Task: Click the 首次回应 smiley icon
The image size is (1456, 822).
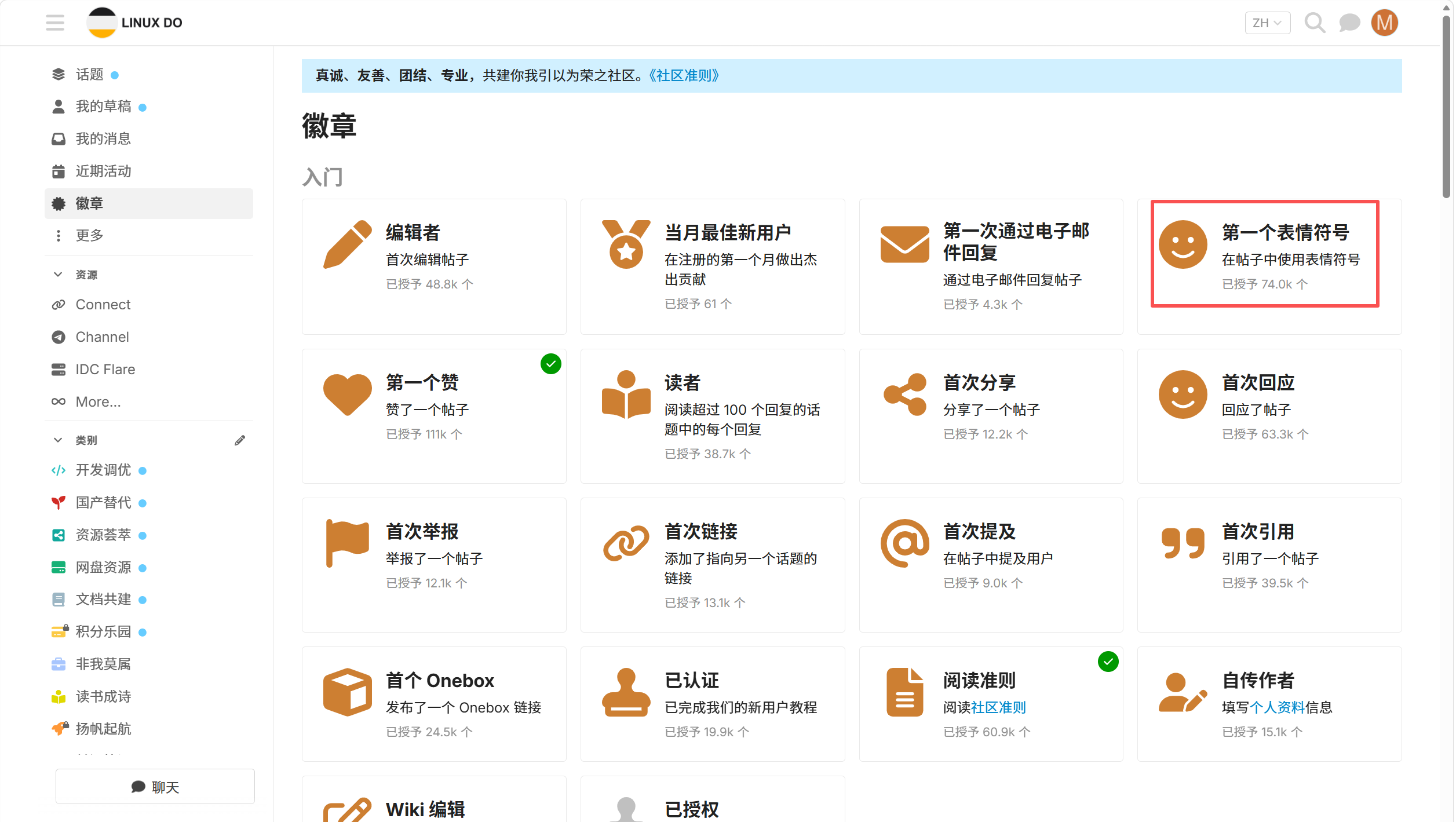Action: (1183, 394)
